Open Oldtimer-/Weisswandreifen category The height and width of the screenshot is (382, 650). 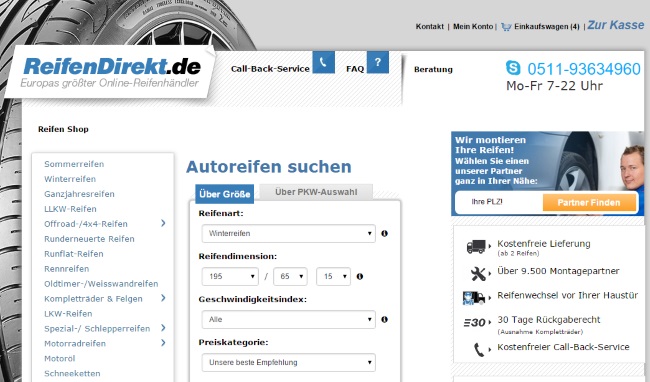[101, 284]
